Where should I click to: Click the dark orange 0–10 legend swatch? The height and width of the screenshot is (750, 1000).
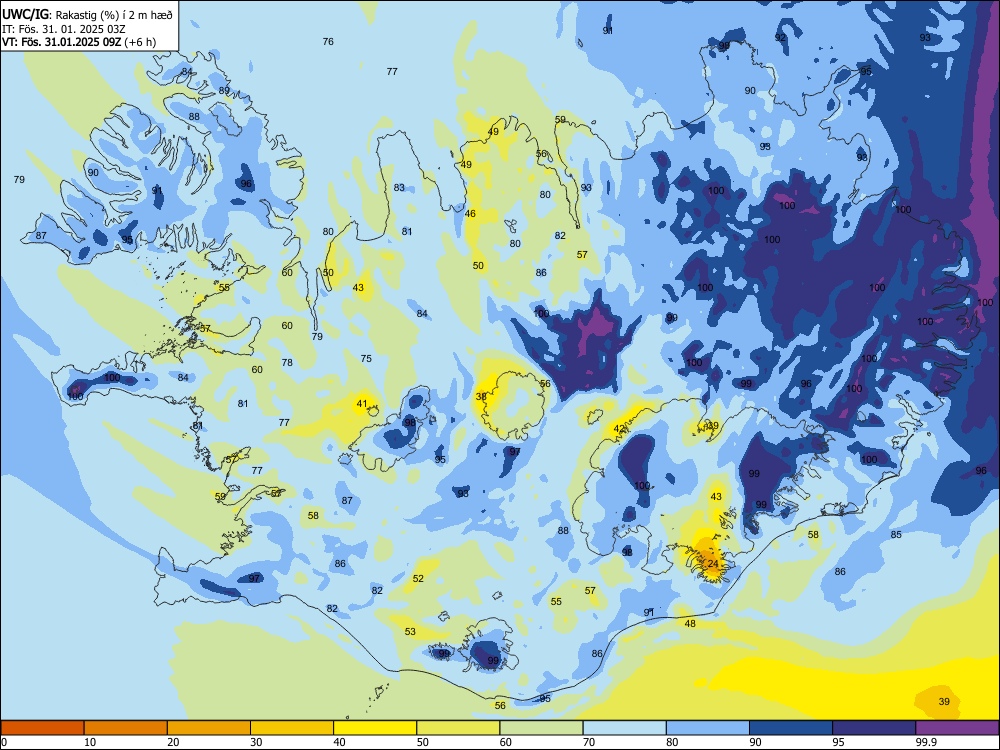[x=42, y=728]
